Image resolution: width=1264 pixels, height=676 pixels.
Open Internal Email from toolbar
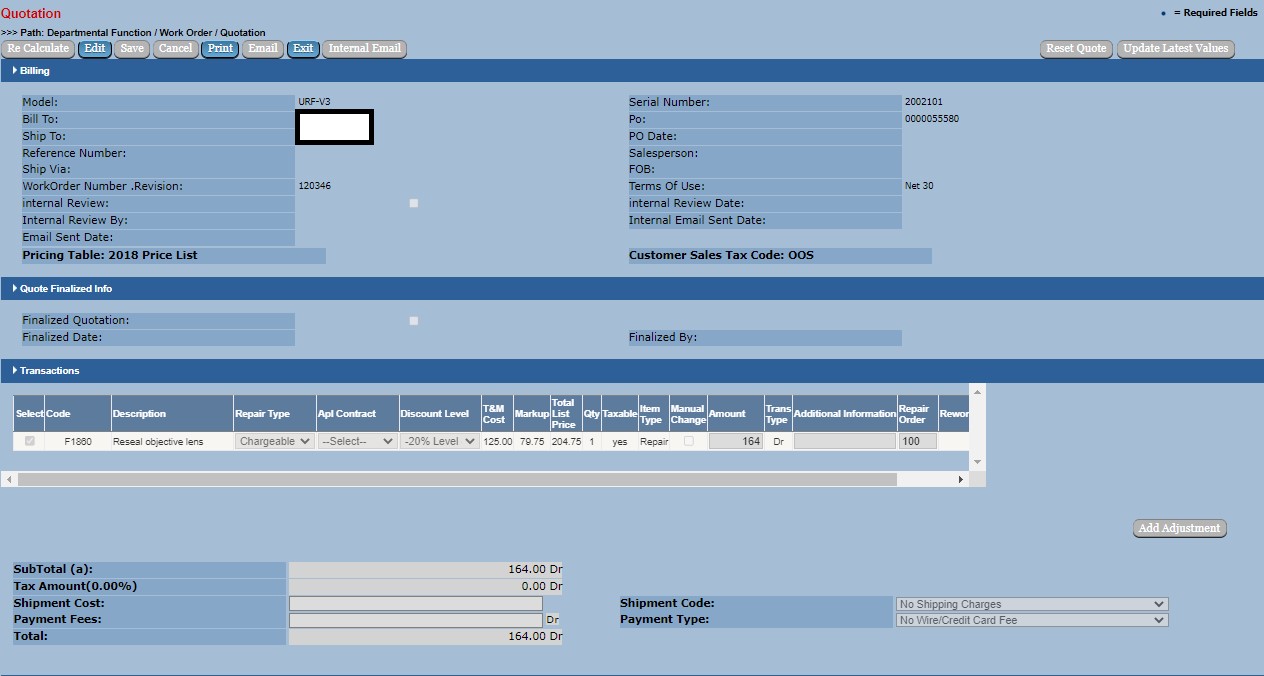point(364,49)
